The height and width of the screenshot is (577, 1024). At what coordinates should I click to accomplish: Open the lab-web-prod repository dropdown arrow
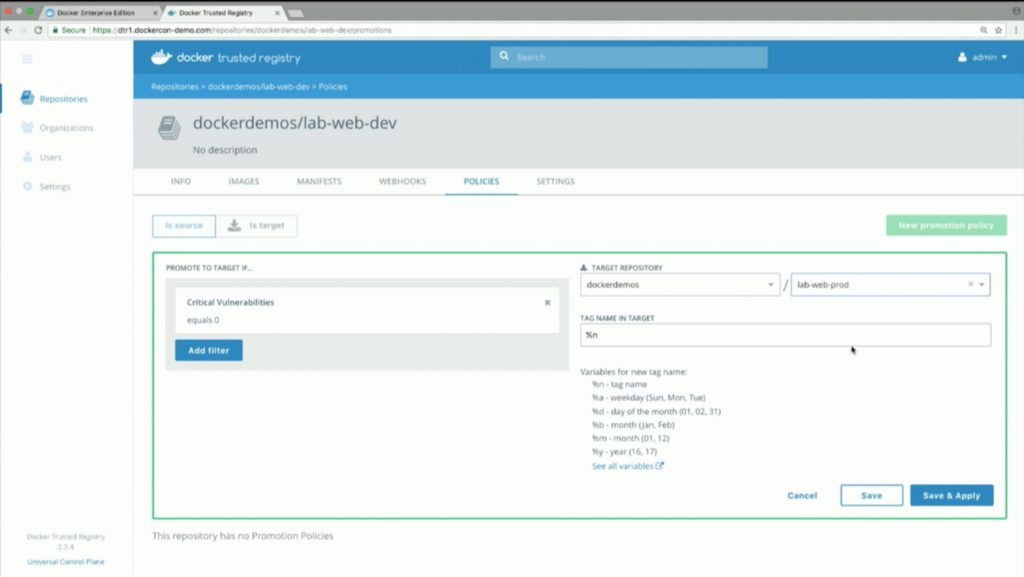point(982,285)
